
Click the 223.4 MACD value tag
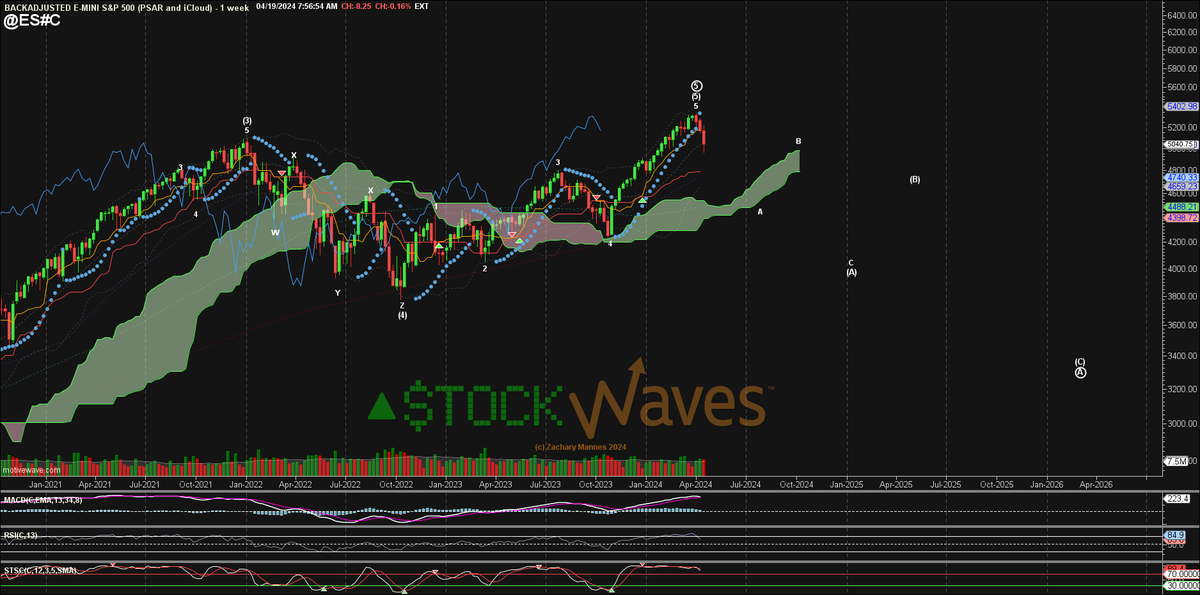click(1176, 497)
